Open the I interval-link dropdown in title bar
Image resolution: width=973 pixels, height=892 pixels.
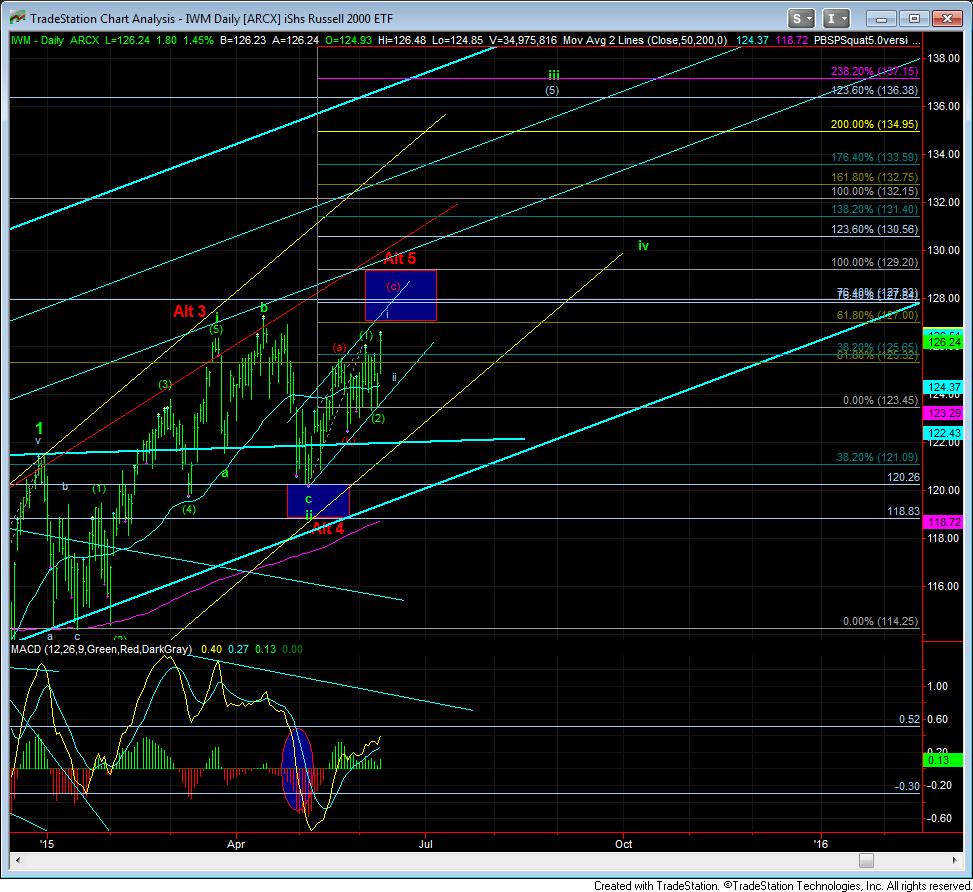[x=836, y=19]
